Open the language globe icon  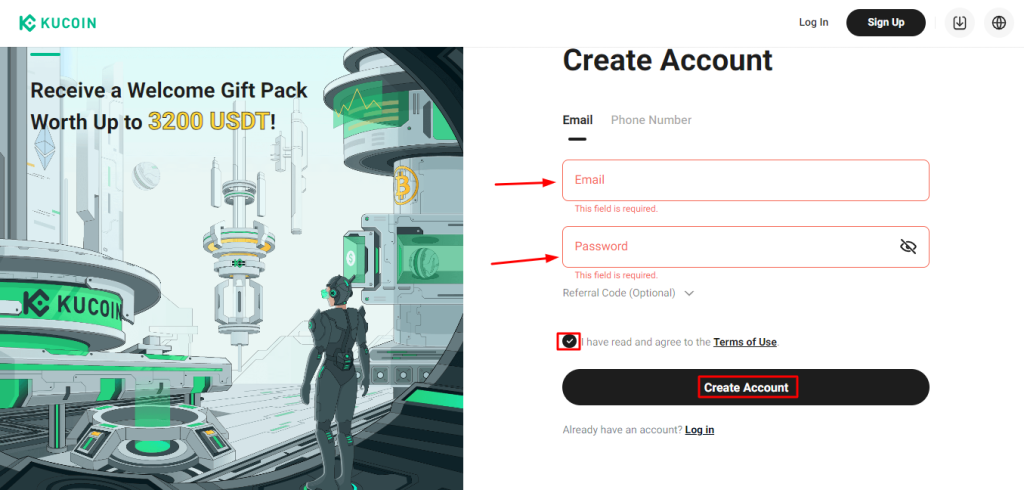999,23
